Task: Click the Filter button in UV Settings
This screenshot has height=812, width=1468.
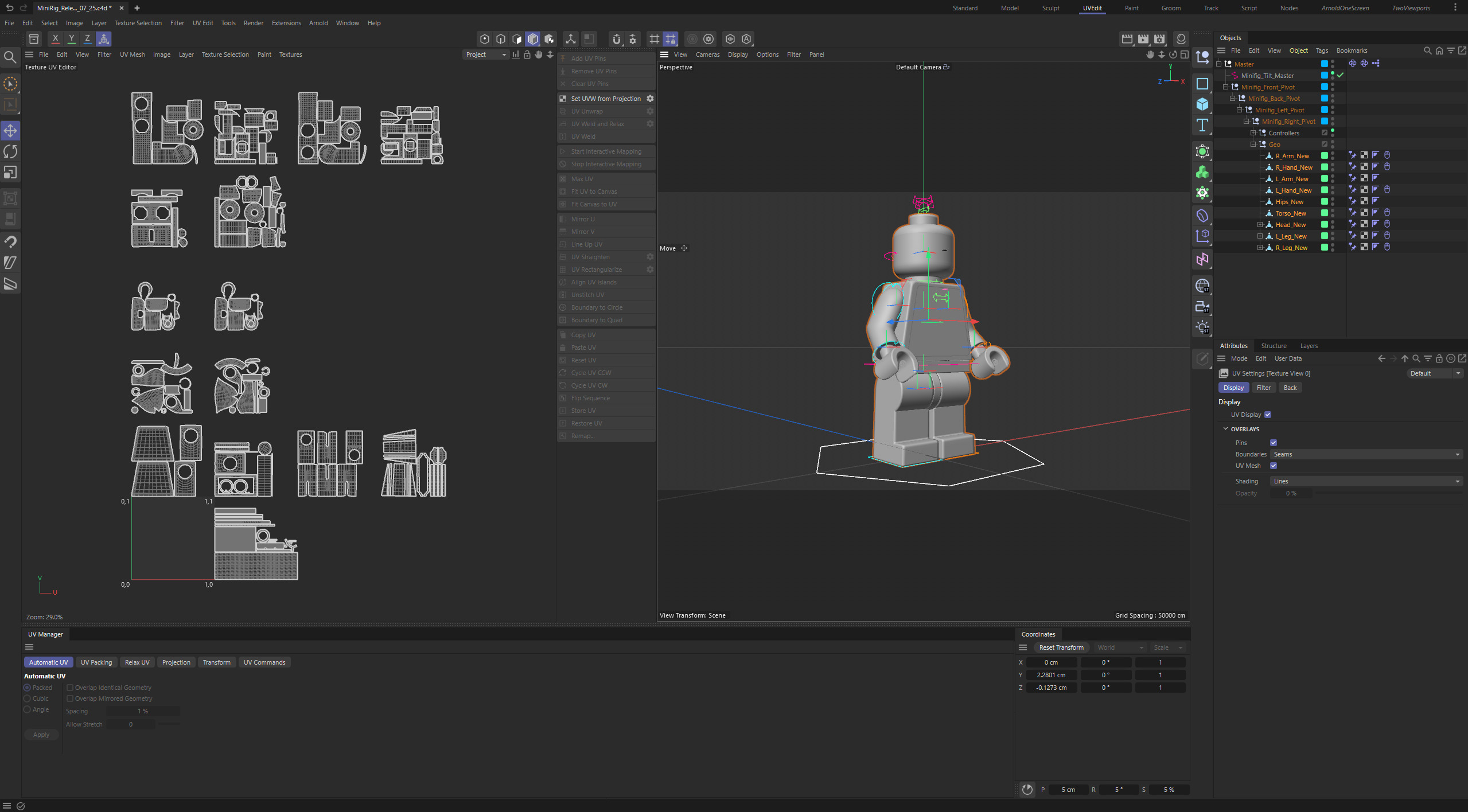Action: tap(1263, 388)
